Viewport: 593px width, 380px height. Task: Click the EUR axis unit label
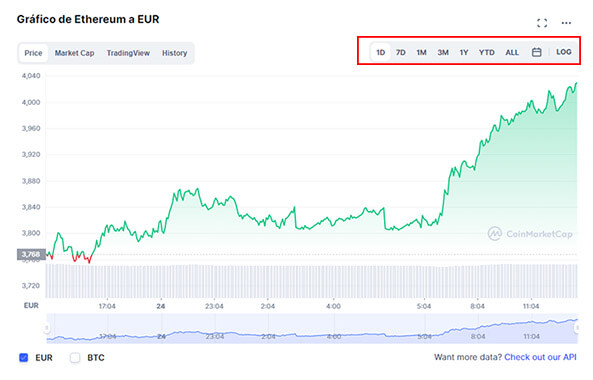[x=31, y=305]
